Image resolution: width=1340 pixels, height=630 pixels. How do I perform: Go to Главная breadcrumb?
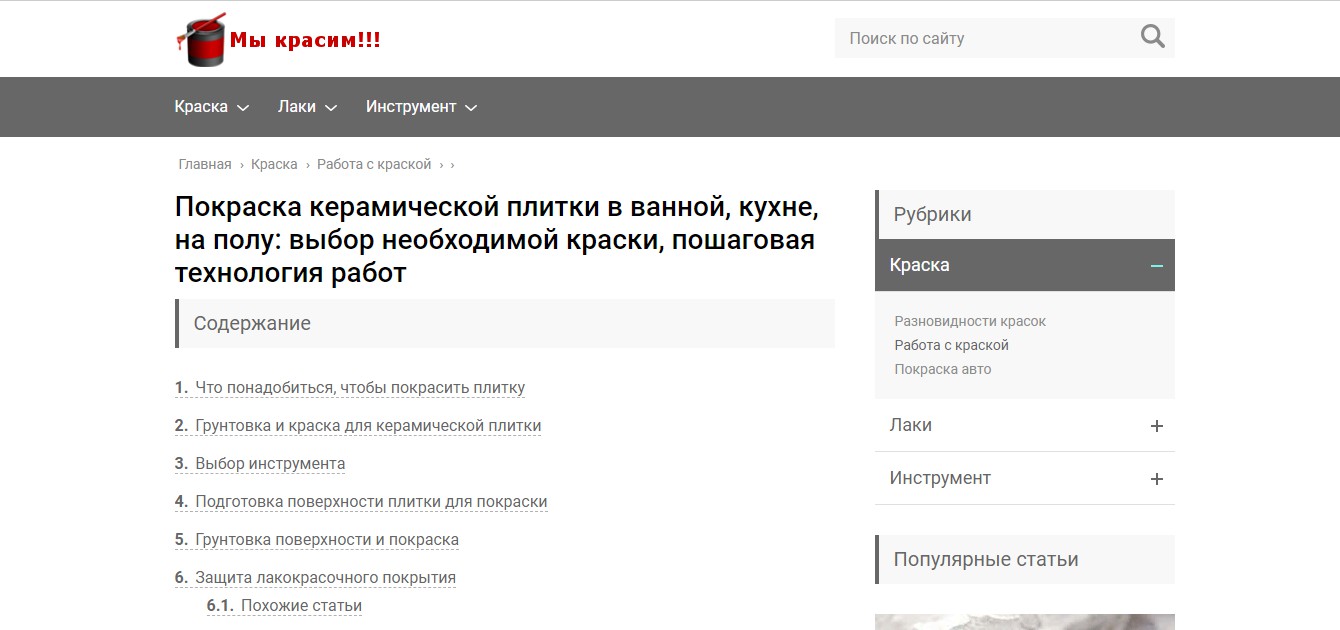coord(205,164)
